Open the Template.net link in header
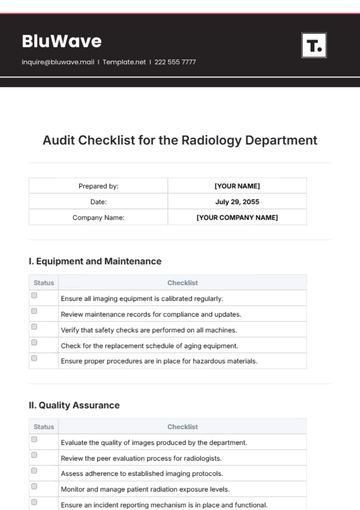This screenshot has width=360, height=510. click(124, 62)
